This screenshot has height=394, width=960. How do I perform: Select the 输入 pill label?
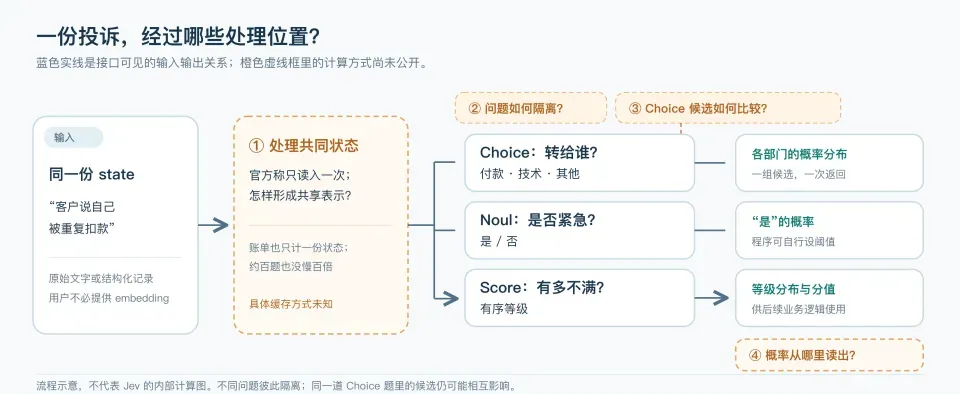point(73,138)
